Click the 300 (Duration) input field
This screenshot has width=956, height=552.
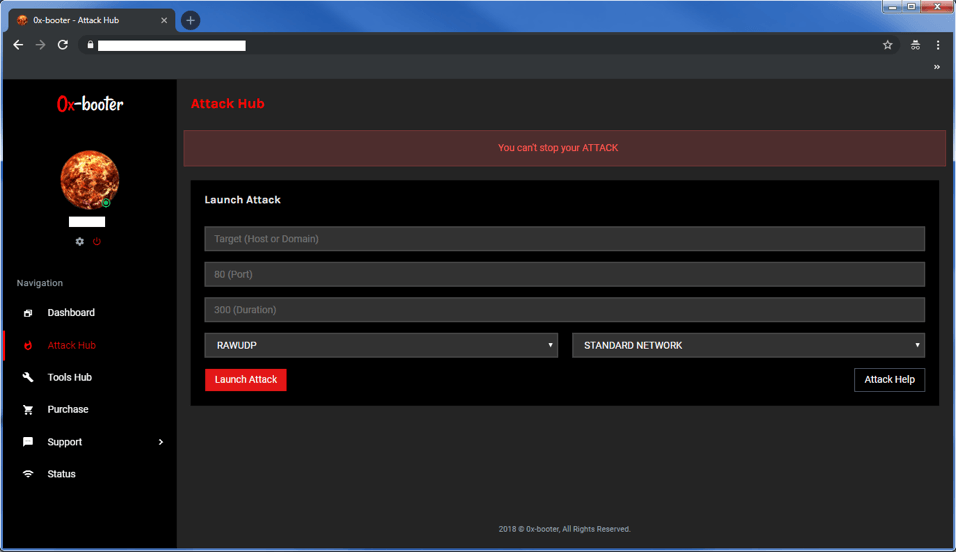coord(565,309)
